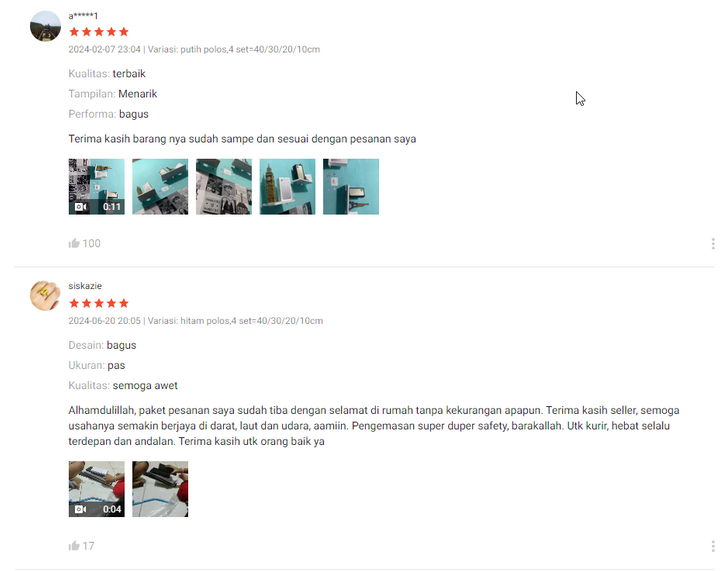Open a*****1's profile avatar
The image size is (726, 571).
pos(45,26)
